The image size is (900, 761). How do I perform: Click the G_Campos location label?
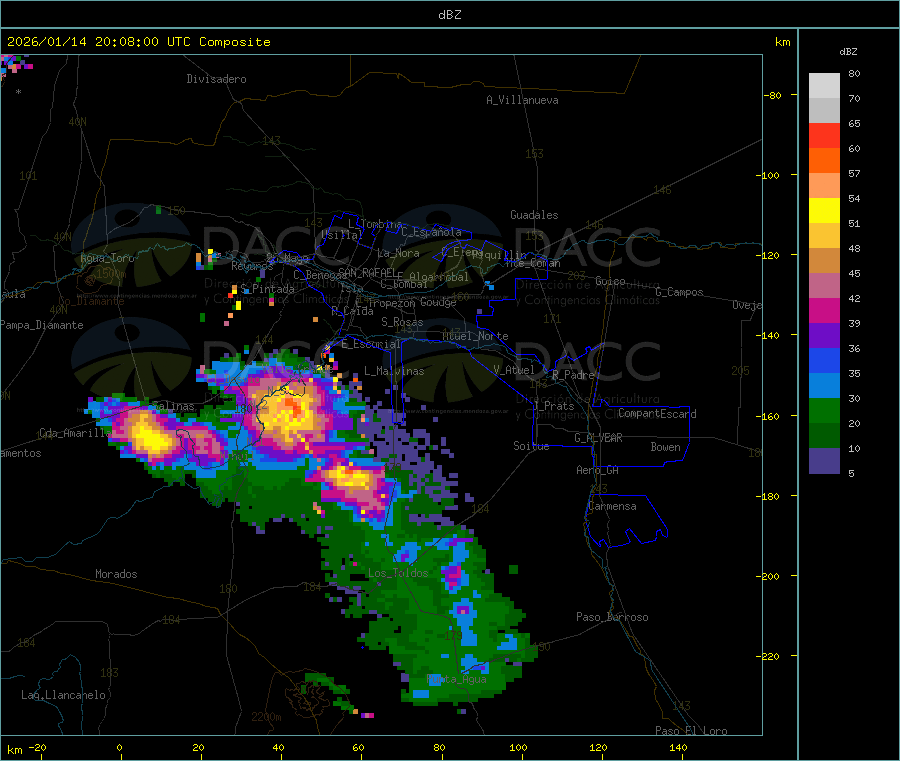coord(679,292)
